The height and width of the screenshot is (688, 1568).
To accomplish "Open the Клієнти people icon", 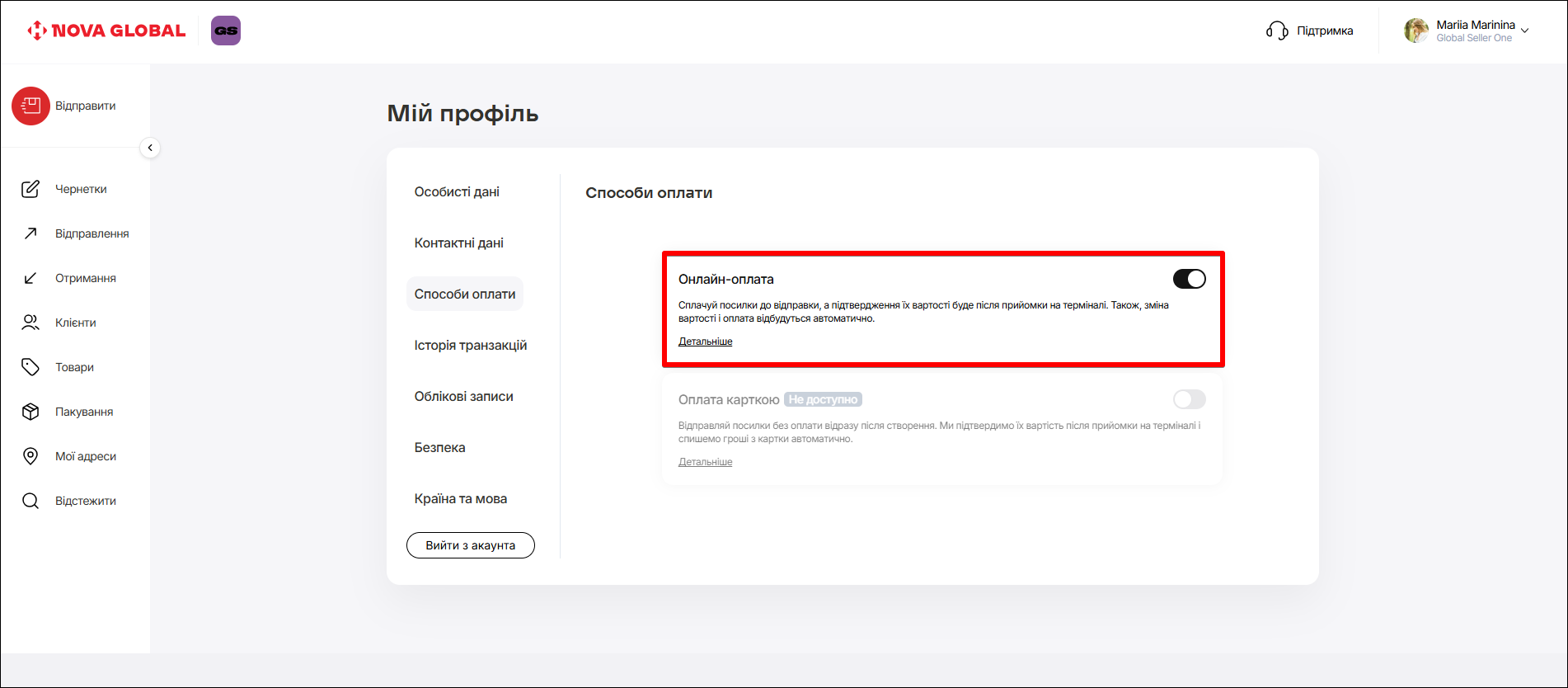I will [x=31, y=323].
